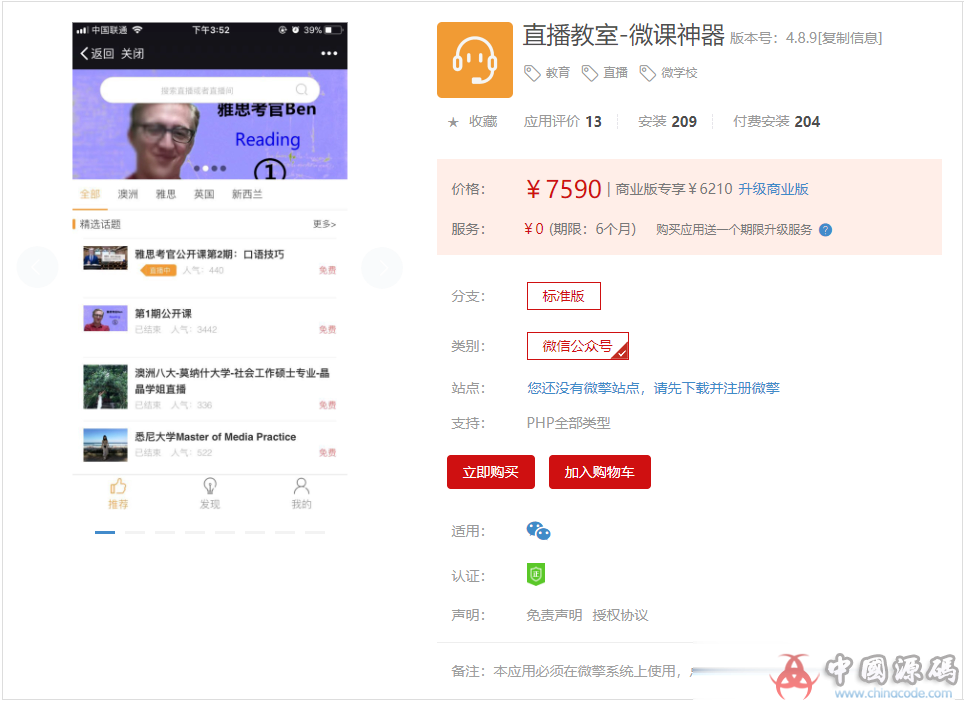Click the next arrow on screenshot carousel

coord(382,267)
